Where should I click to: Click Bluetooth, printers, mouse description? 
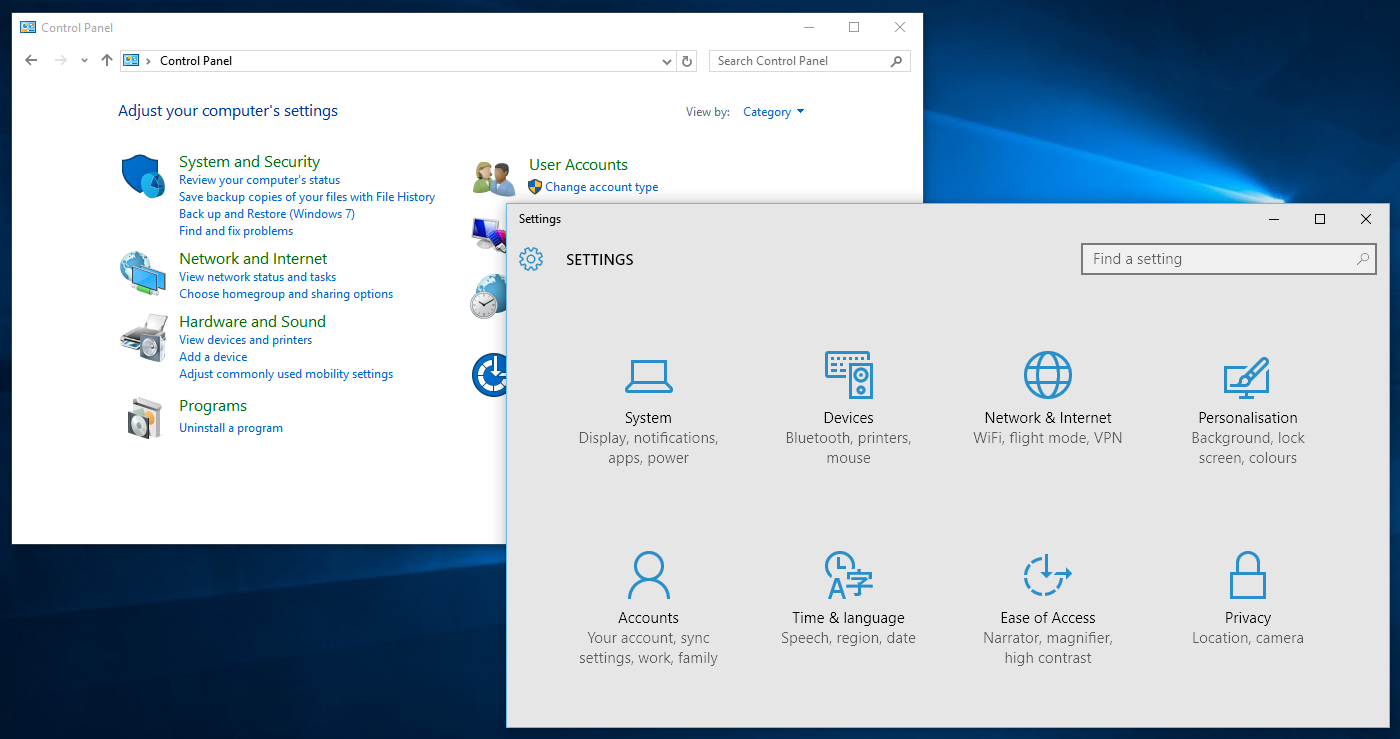(x=848, y=448)
